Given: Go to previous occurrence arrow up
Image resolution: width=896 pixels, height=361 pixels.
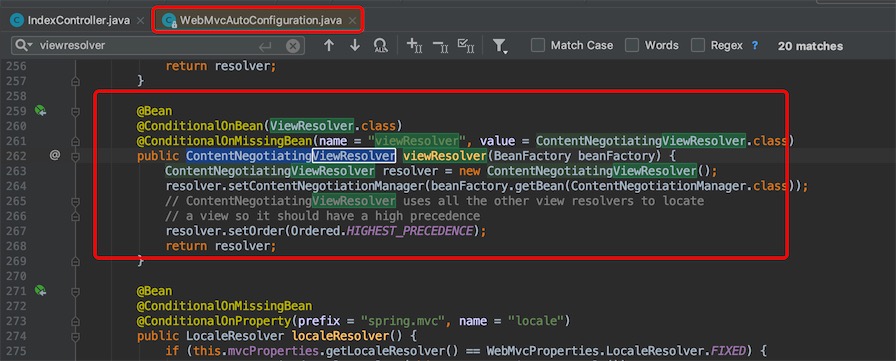Looking at the screenshot, I should point(329,45).
